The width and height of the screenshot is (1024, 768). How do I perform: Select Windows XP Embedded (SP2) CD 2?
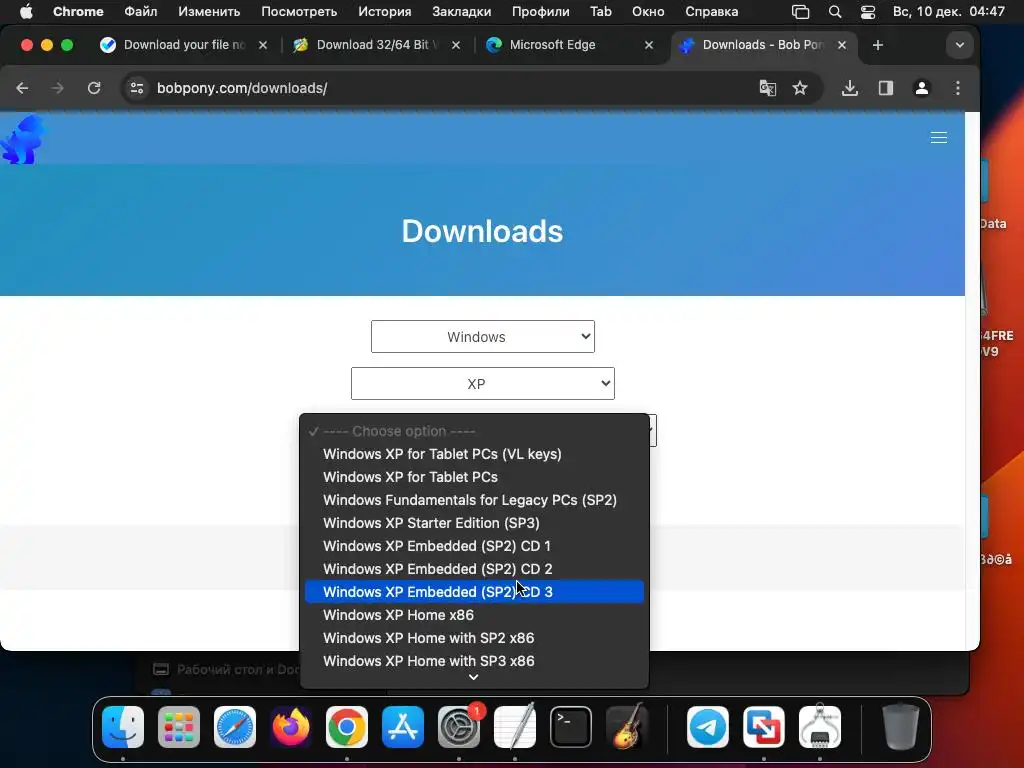tap(474, 569)
